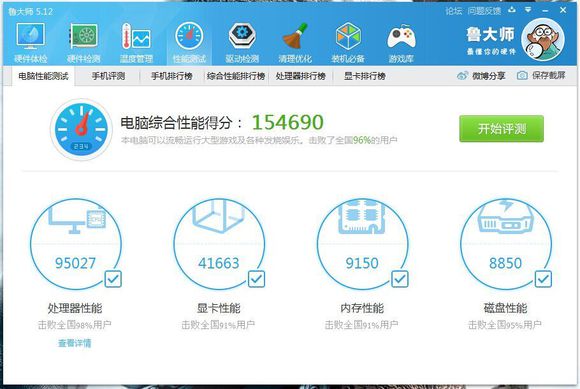Image resolution: width=580 pixels, height=389 pixels.
Task: Switch to 显卡排行榜 tab
Action: pos(365,76)
